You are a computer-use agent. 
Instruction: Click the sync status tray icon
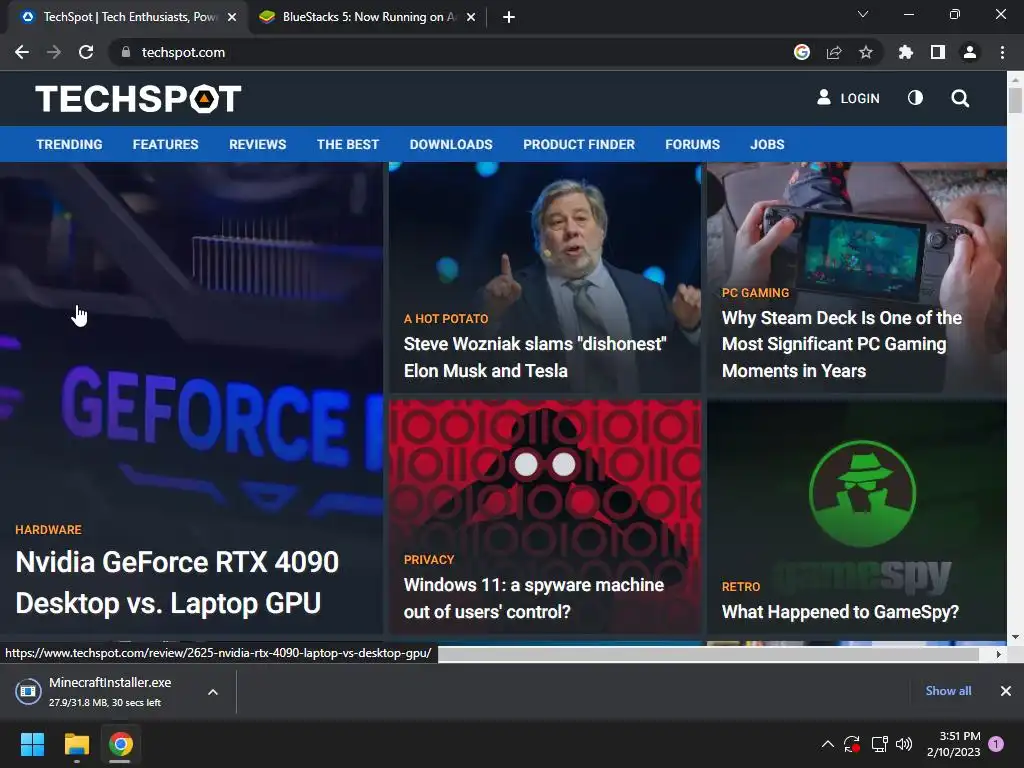pyautogui.click(x=852, y=744)
